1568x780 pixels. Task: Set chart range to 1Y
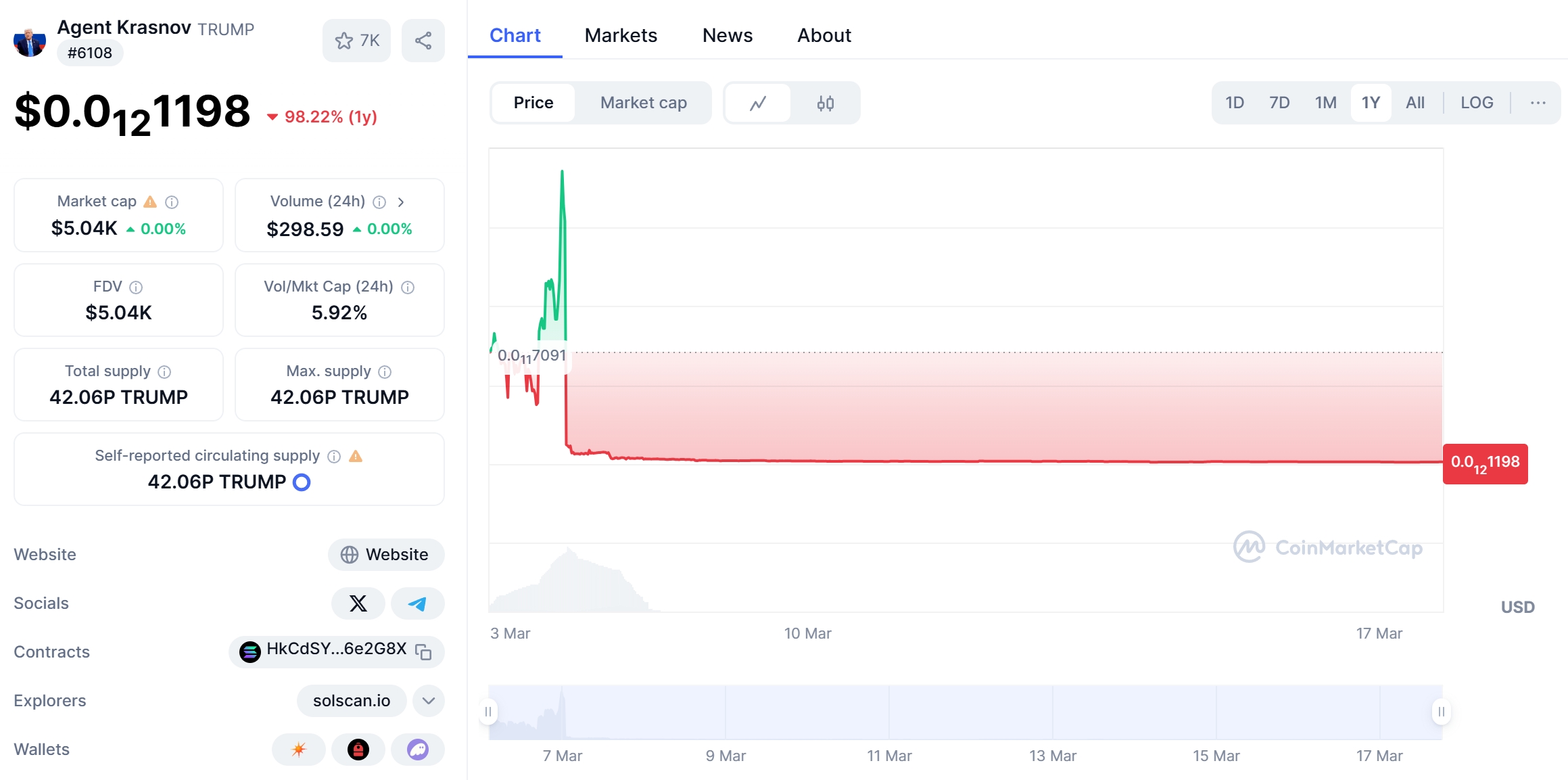[x=1371, y=103]
